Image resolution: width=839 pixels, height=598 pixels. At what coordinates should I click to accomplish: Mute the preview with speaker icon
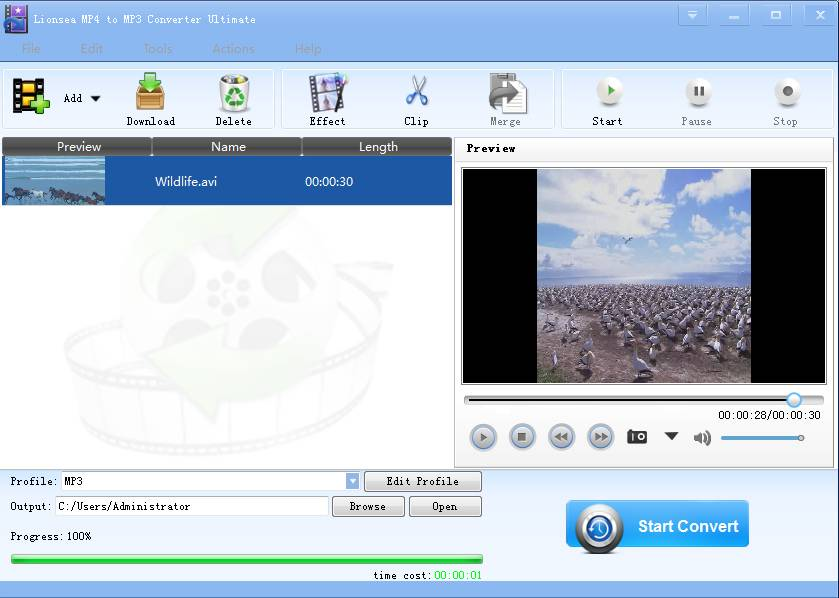[x=702, y=438]
